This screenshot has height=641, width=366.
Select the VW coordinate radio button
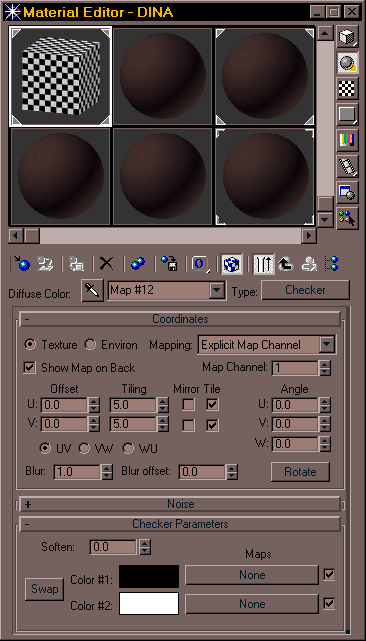coord(84,448)
